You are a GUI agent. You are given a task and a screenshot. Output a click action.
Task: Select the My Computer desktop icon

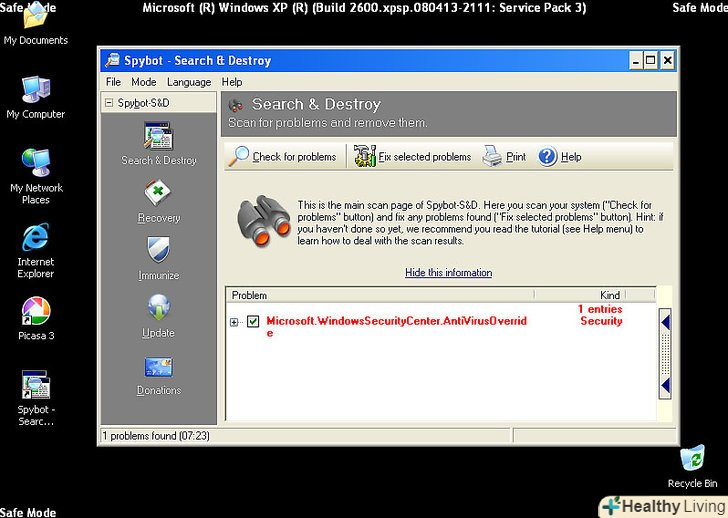coord(36,89)
